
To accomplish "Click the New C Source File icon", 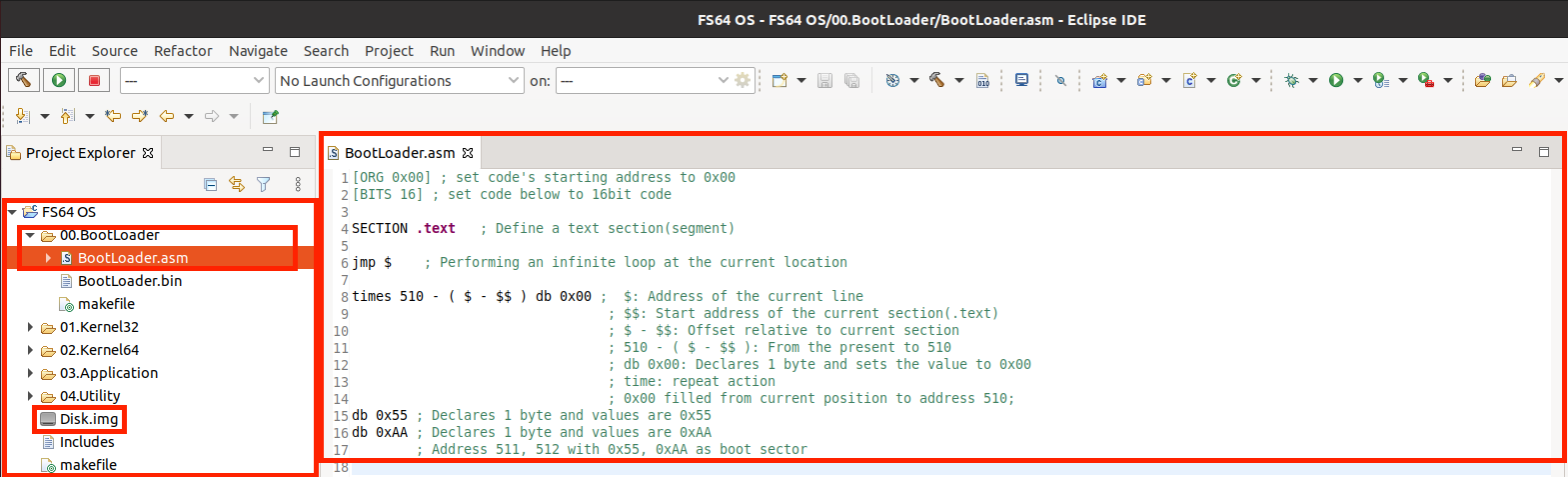I will click(x=1189, y=80).
